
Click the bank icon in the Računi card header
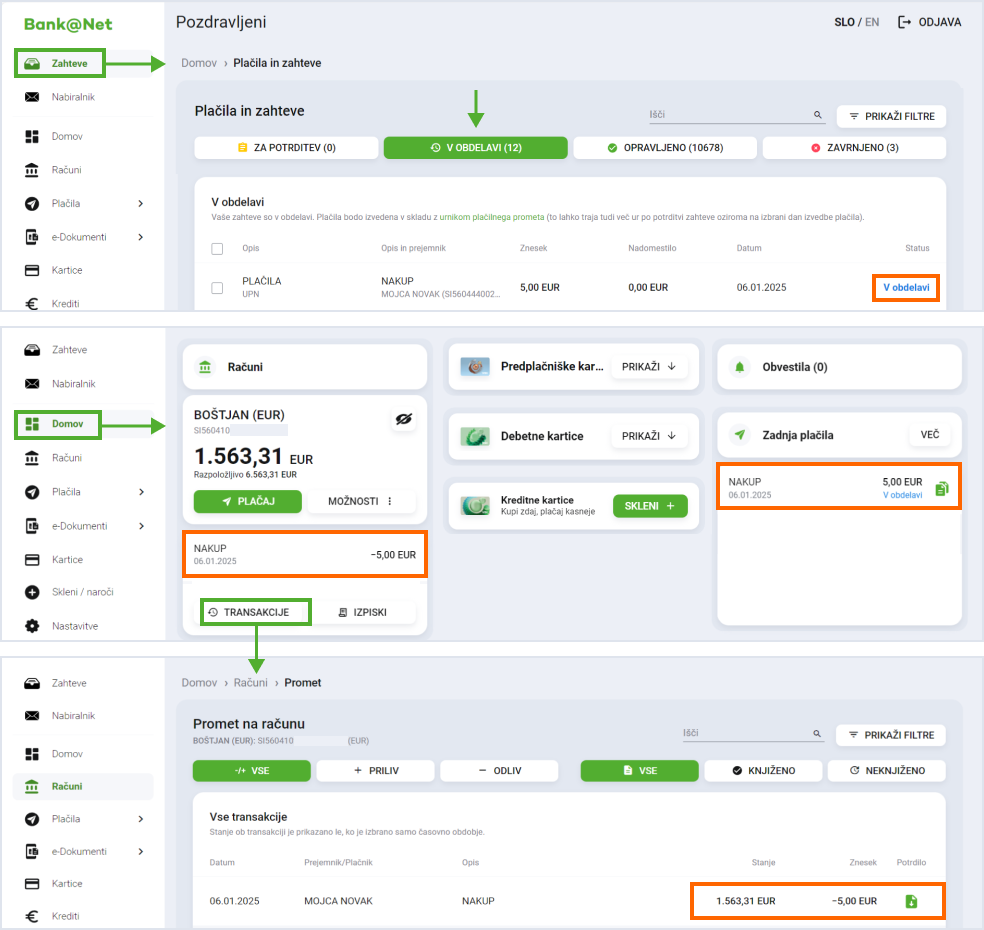tap(205, 367)
